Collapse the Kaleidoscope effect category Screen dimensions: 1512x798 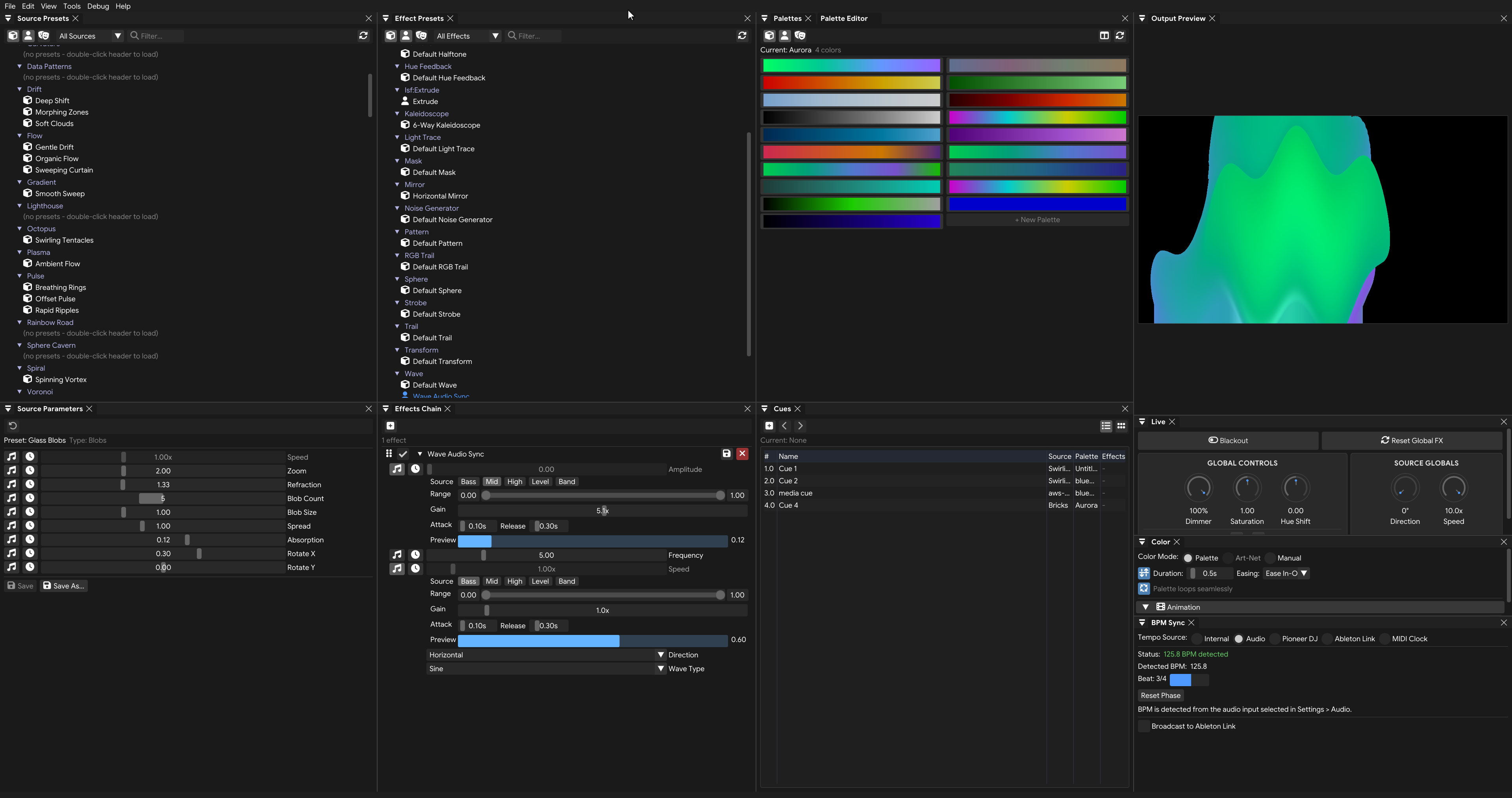click(x=397, y=113)
